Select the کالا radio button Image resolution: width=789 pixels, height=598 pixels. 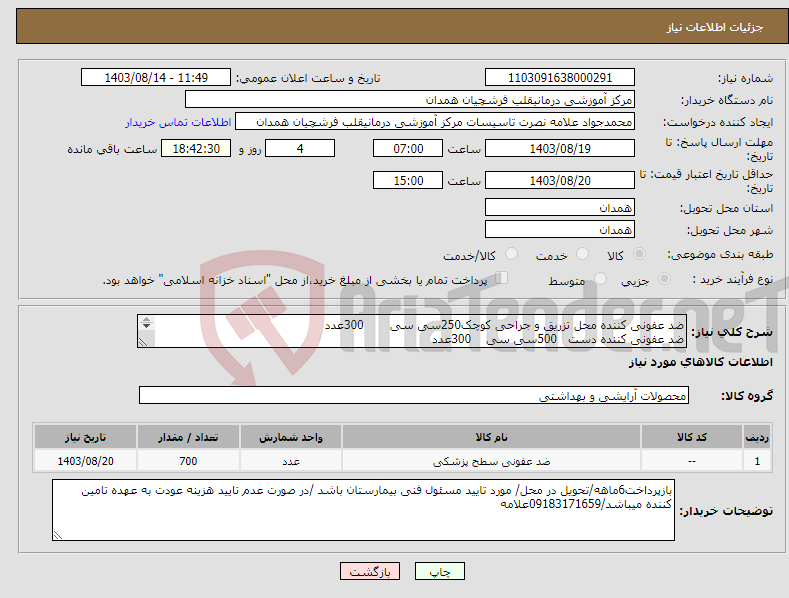tap(639, 254)
